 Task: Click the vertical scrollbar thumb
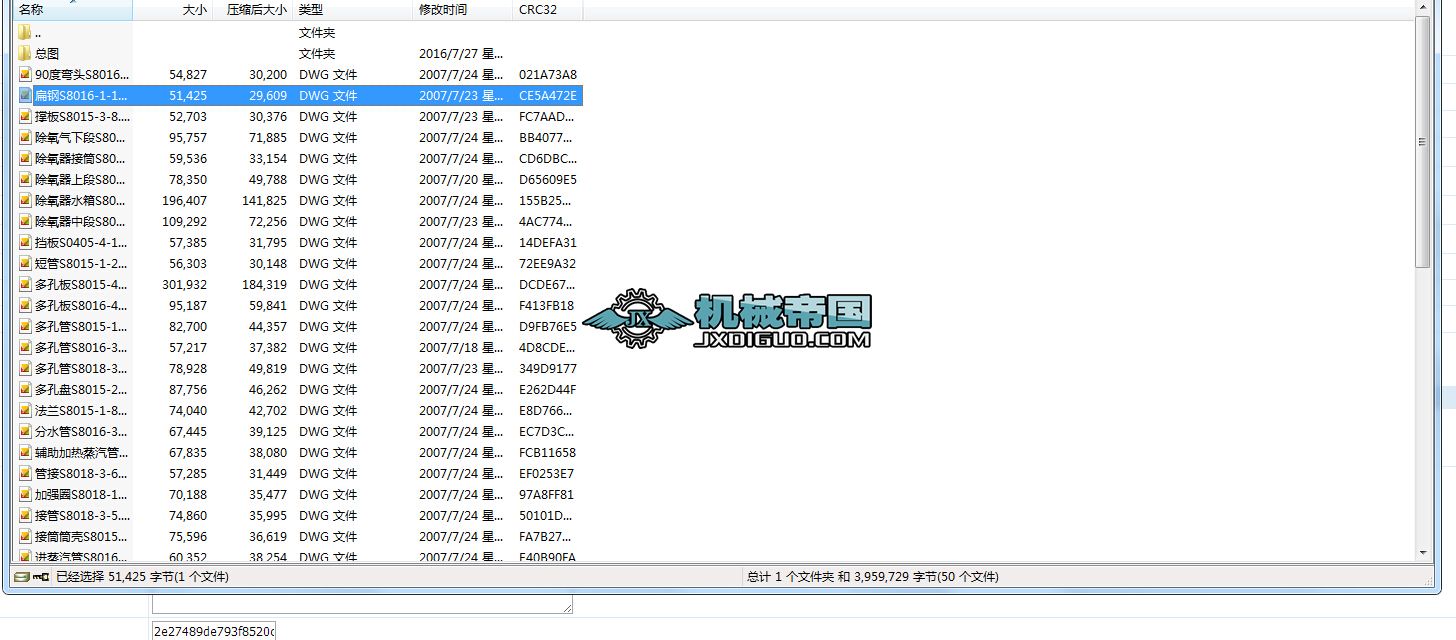(x=1422, y=142)
